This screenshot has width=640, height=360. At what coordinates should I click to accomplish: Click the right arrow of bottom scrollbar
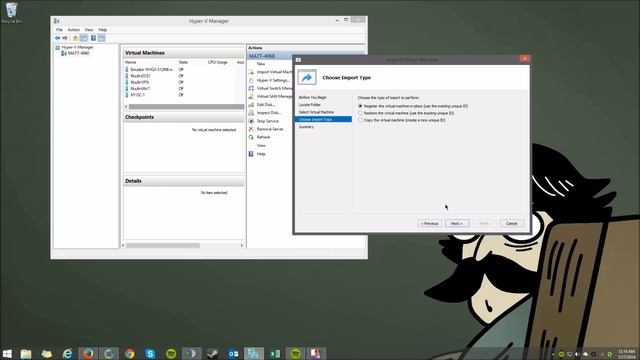[242, 245]
